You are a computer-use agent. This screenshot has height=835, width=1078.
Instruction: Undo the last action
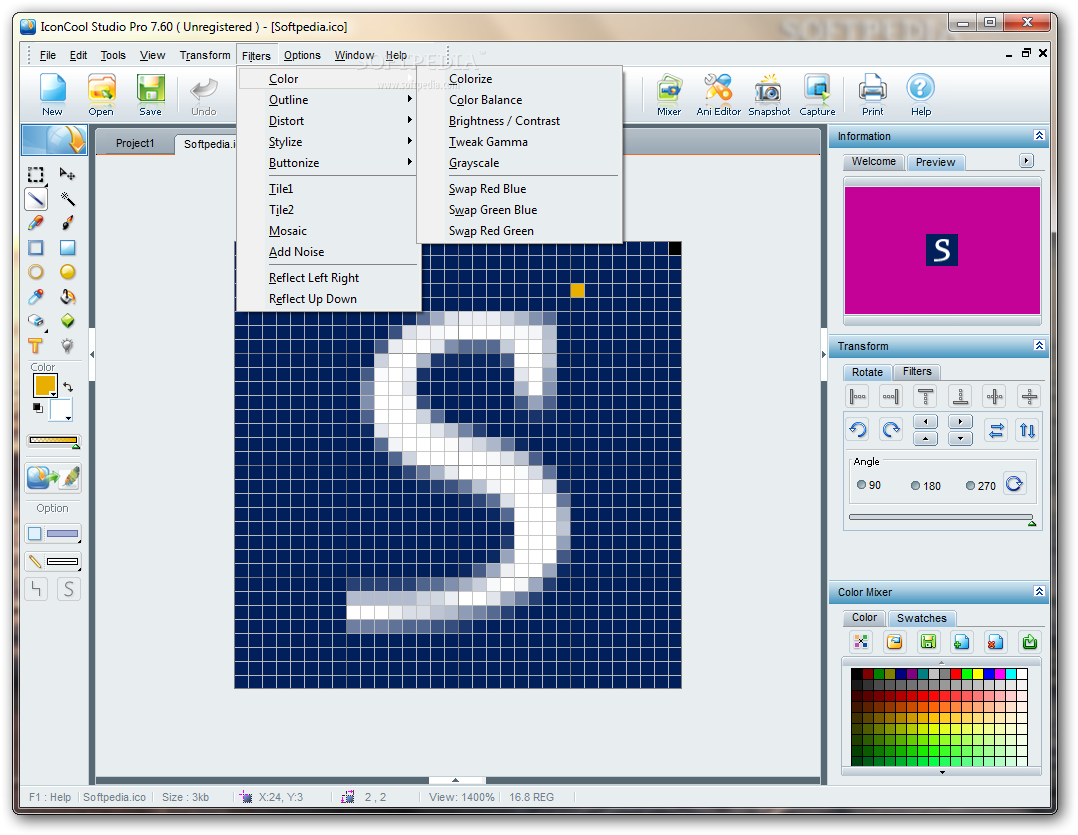click(204, 95)
